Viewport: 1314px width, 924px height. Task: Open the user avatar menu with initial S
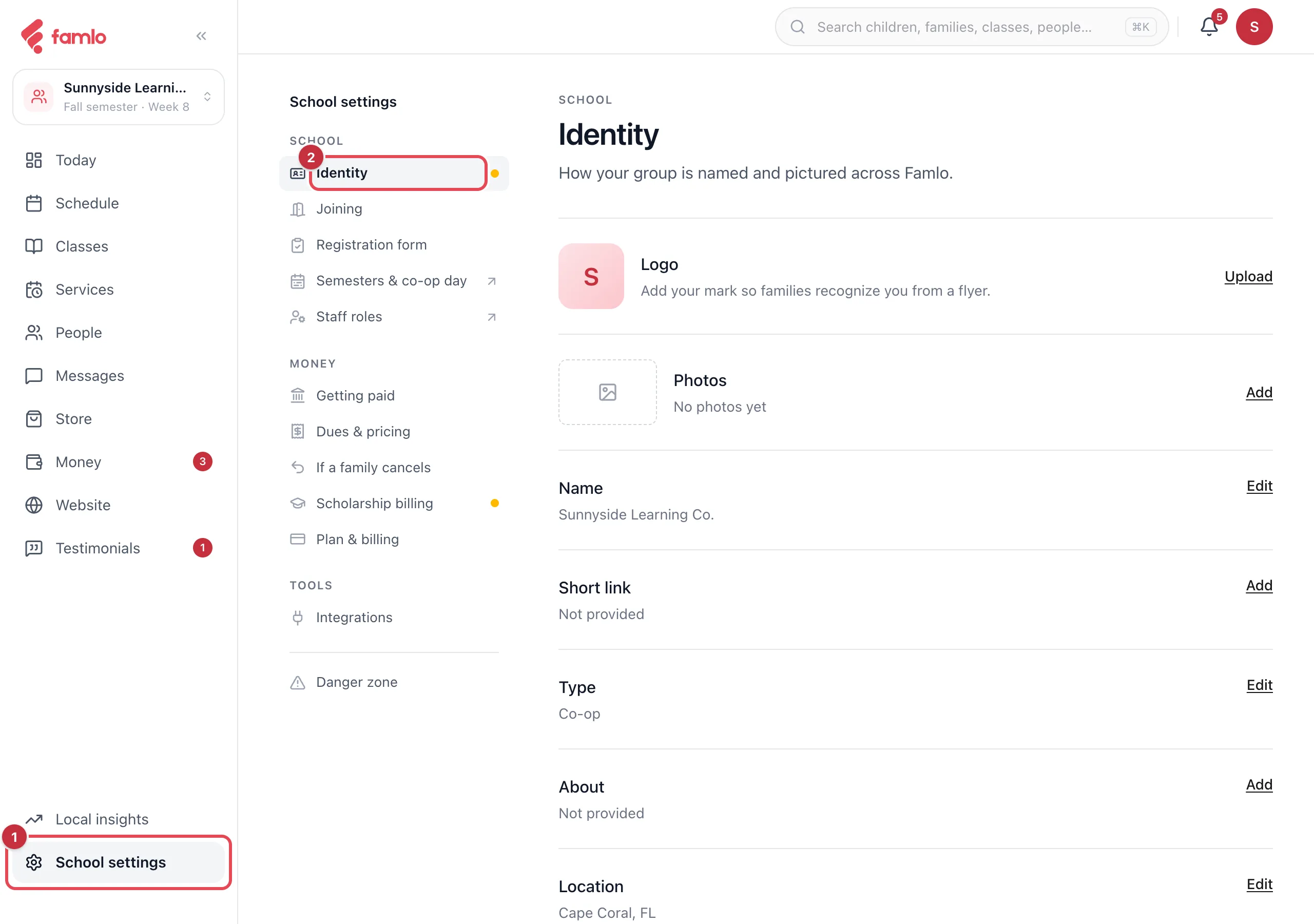[x=1254, y=26]
